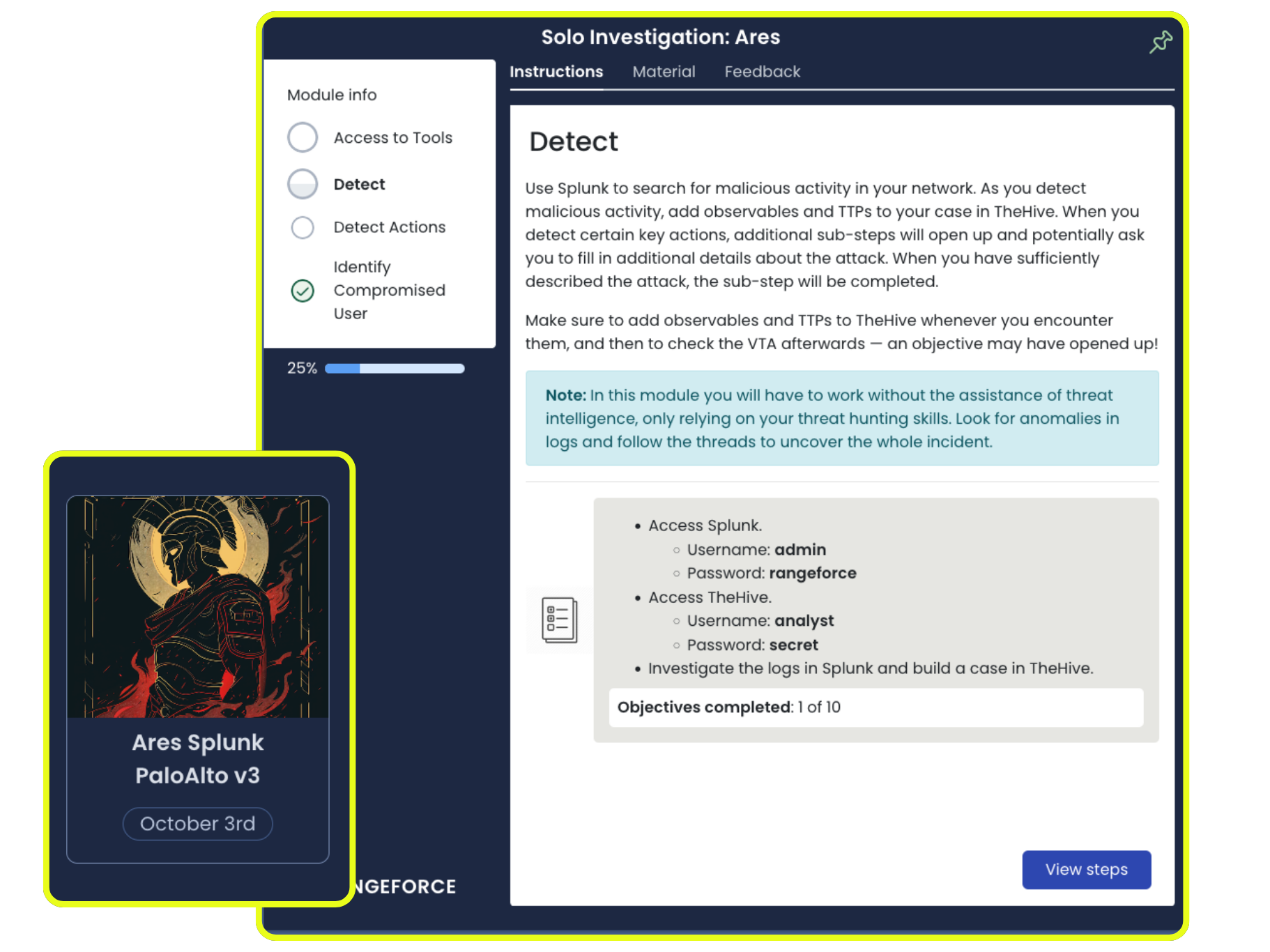This screenshot has height=952, width=1270.
Task: Open the Feedback tab
Action: tap(762, 71)
